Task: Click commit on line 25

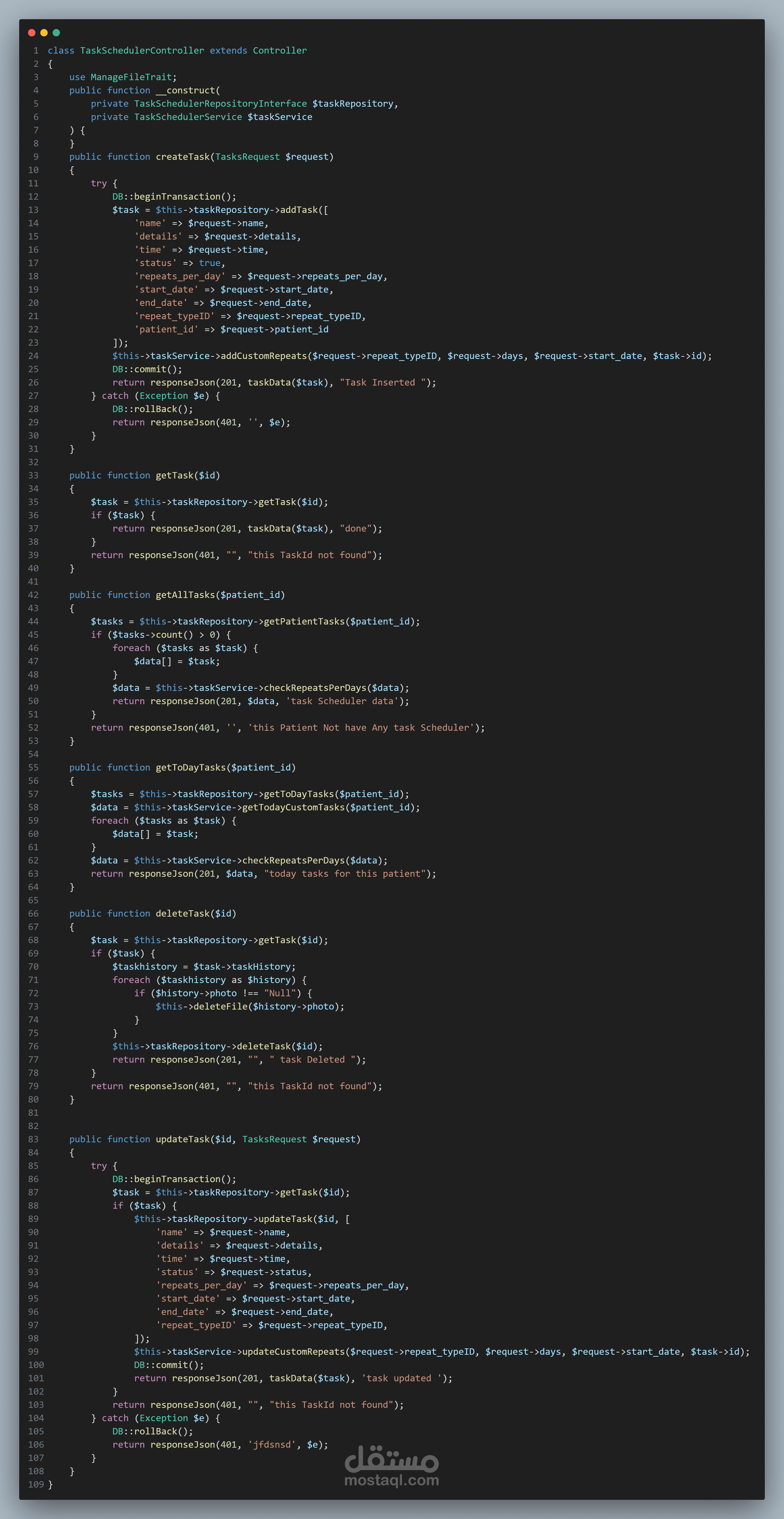Action: point(150,369)
